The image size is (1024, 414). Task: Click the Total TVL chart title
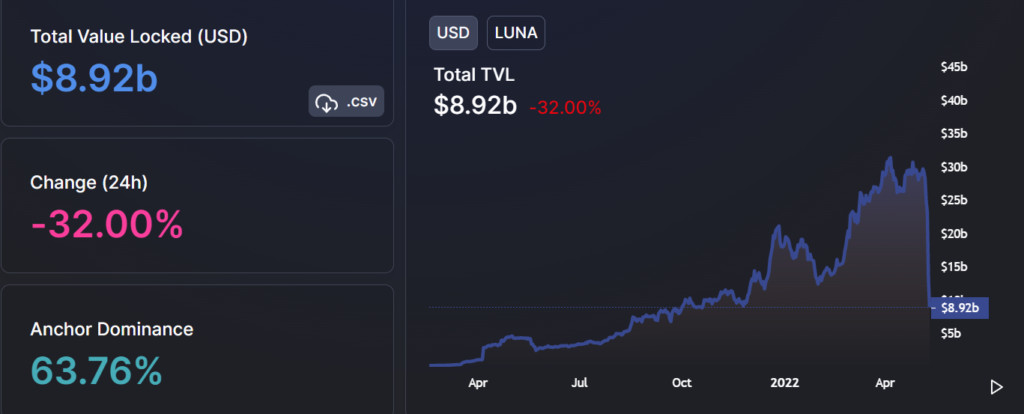tap(474, 74)
